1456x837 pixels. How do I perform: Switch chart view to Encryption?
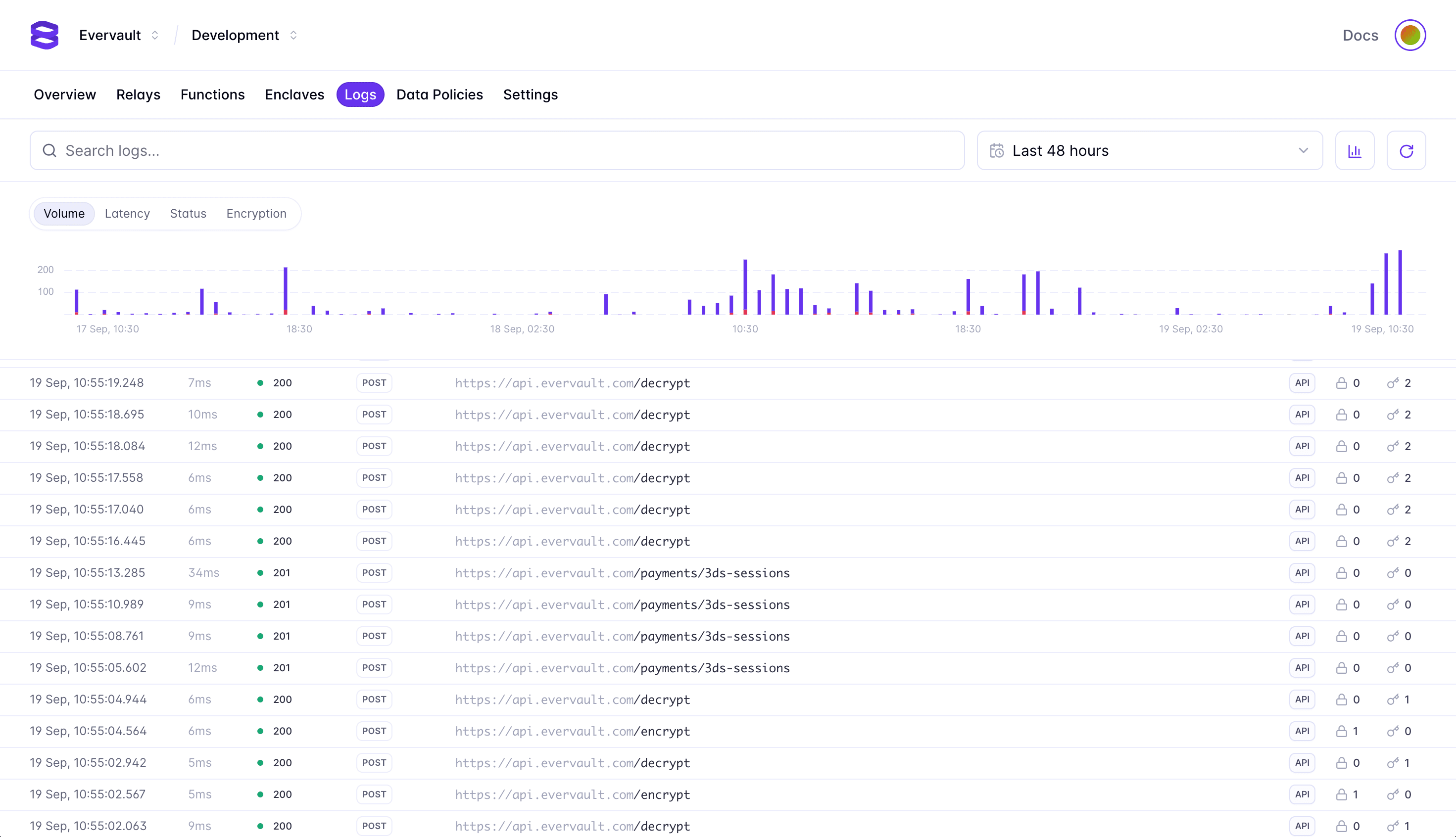pos(256,213)
